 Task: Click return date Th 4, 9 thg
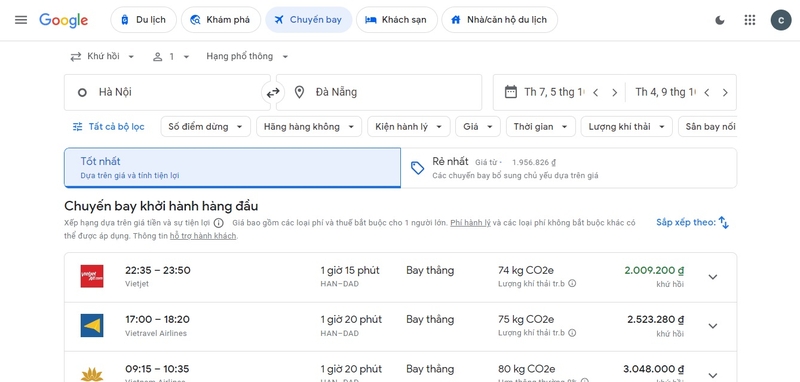(665, 92)
